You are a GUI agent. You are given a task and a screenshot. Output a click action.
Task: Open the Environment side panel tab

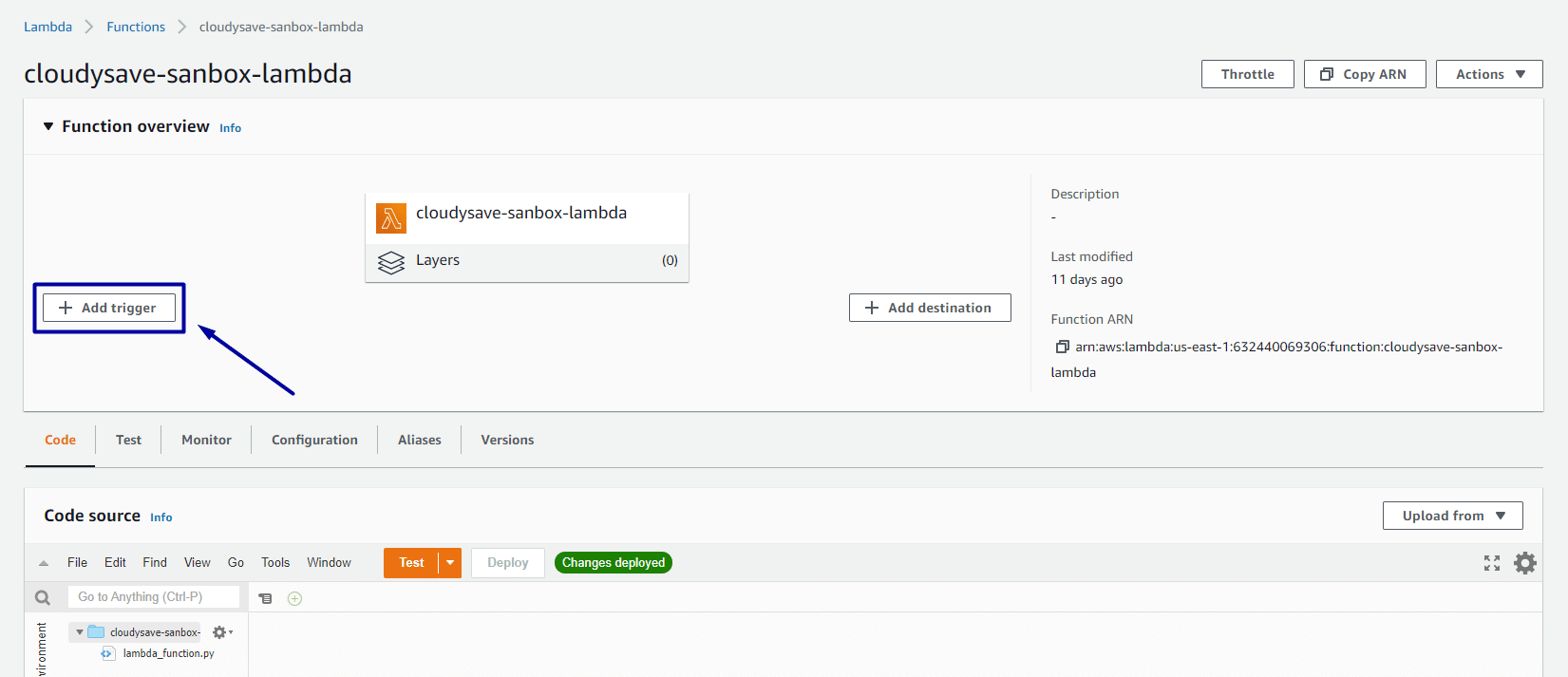pos(41,649)
